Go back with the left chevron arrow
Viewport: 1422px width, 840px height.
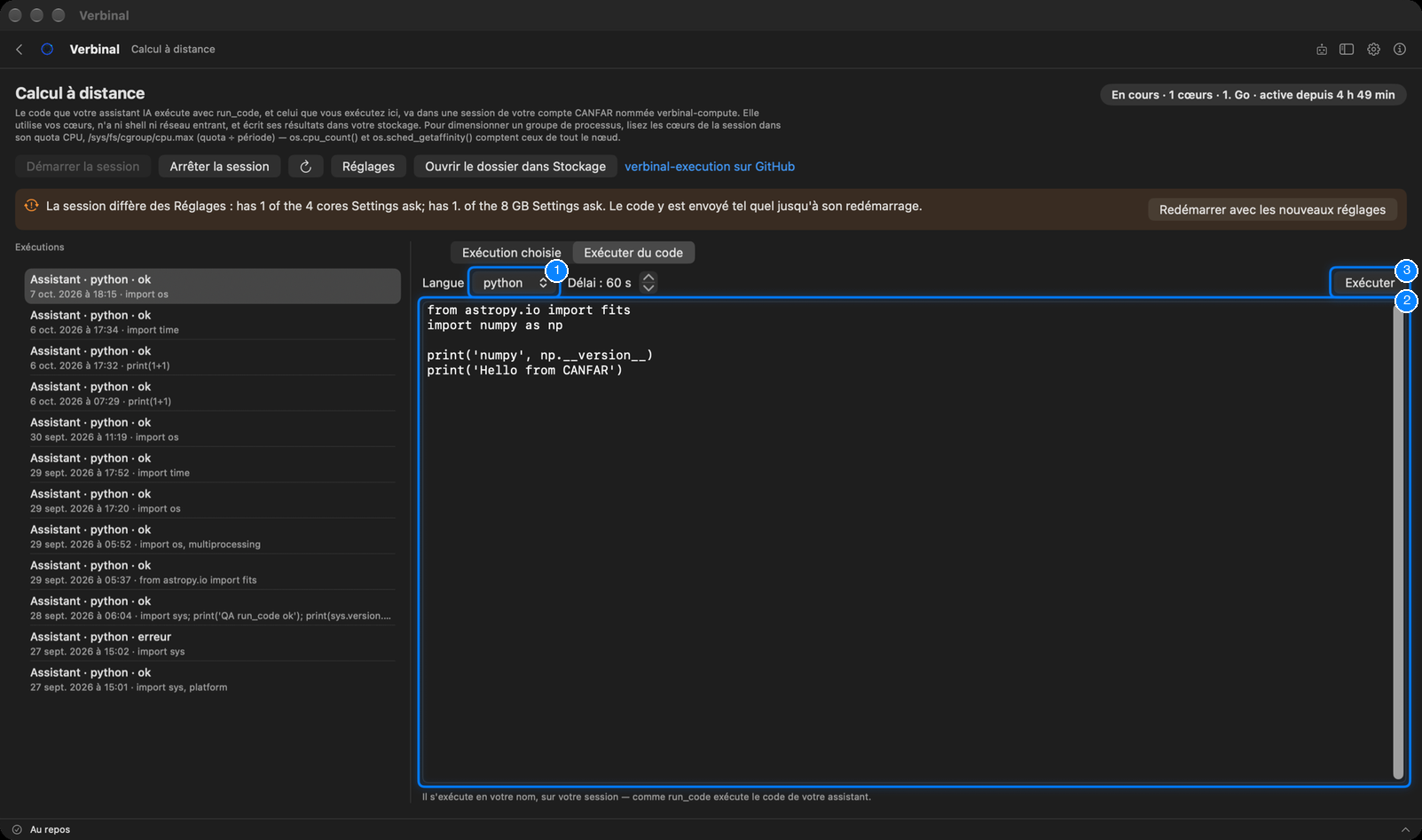[20, 50]
